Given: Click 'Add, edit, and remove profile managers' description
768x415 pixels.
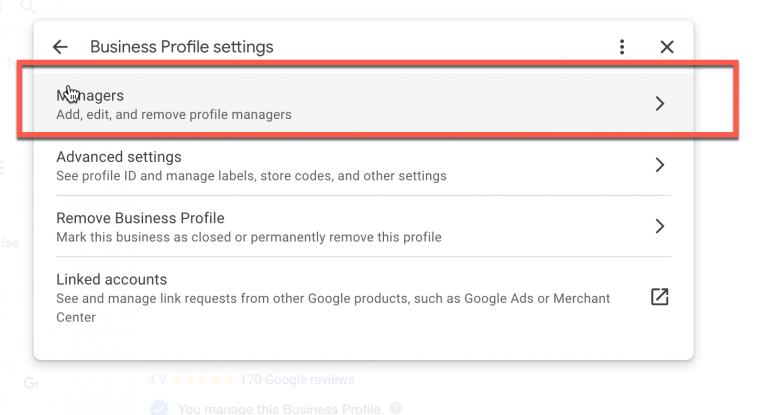Looking at the screenshot, I should 174,114.
